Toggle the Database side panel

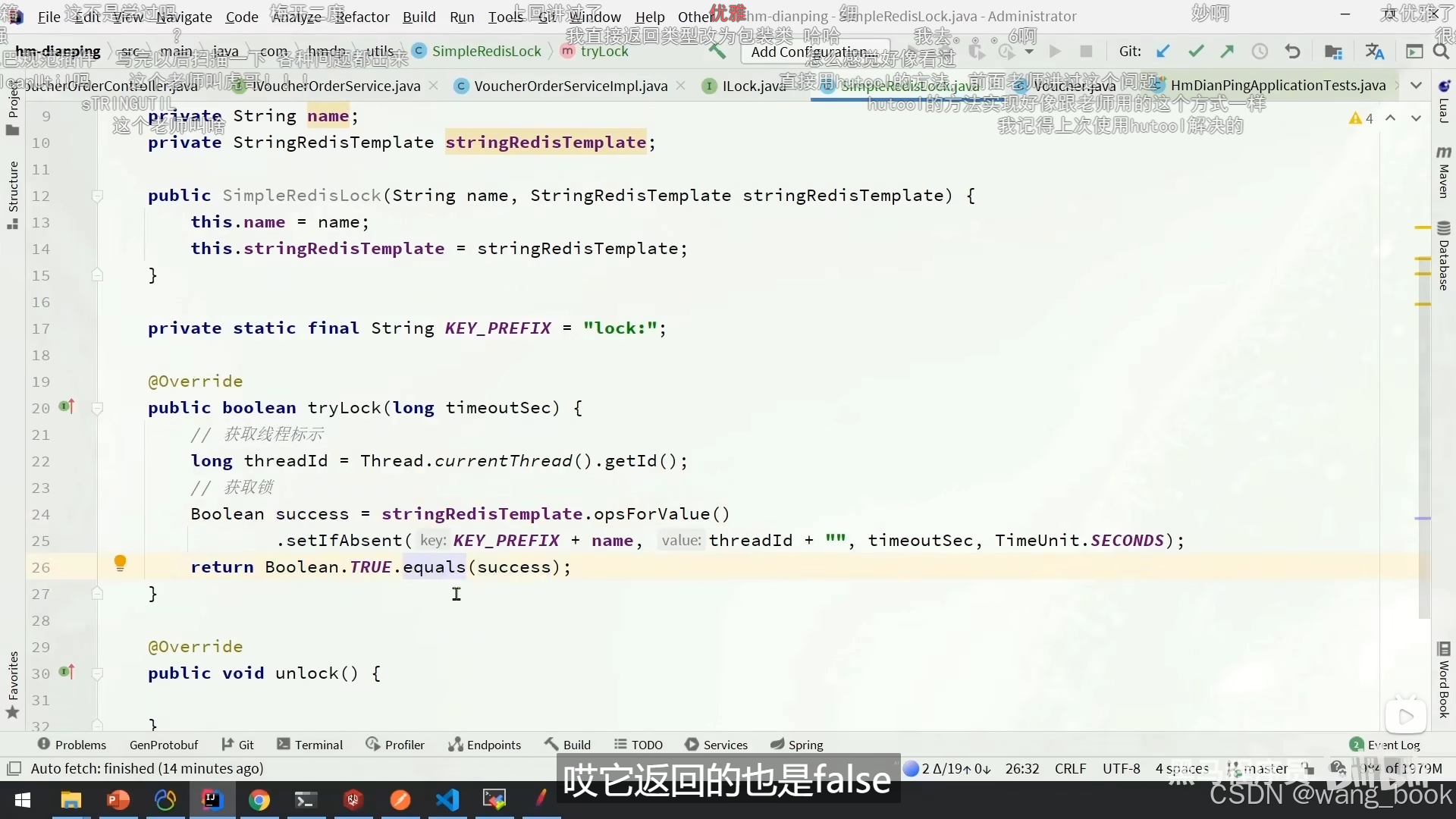[1443, 258]
